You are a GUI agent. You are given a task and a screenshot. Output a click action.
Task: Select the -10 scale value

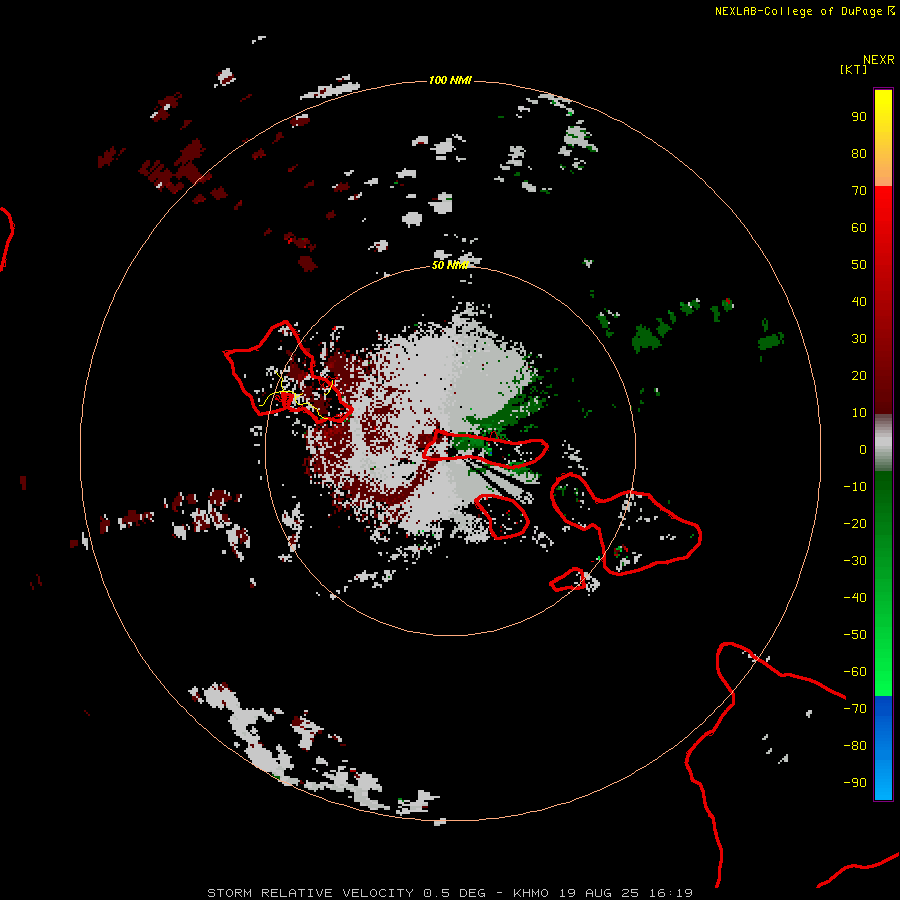855,487
